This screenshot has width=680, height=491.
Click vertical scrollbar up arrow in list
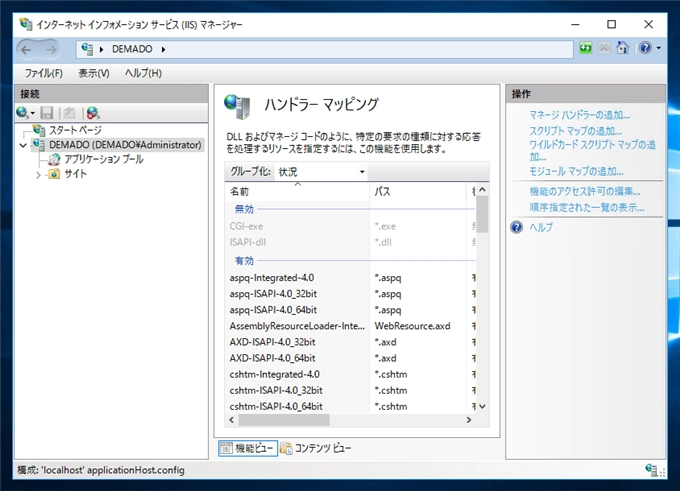(x=482, y=190)
